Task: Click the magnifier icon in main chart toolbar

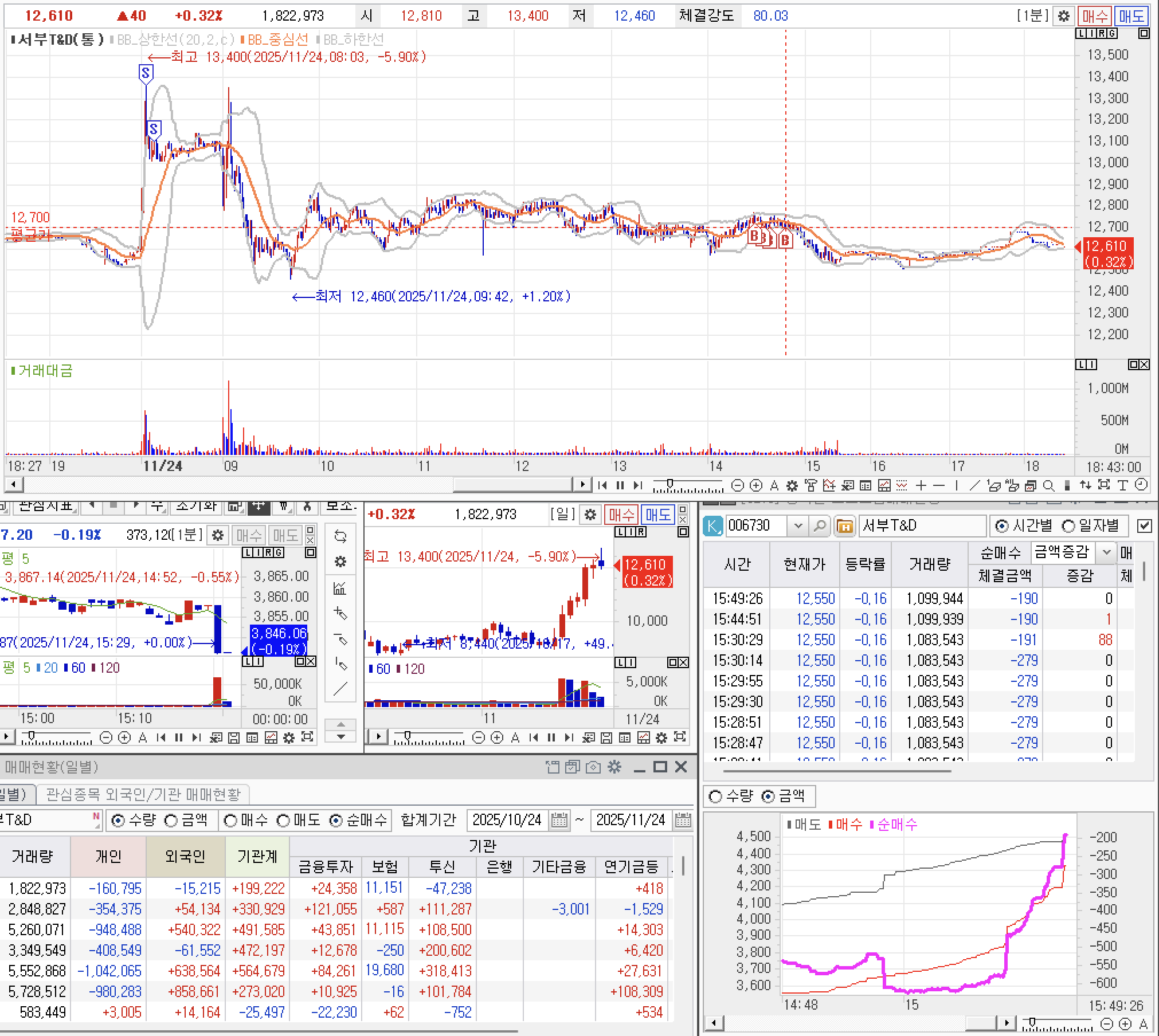Action: tap(1048, 486)
